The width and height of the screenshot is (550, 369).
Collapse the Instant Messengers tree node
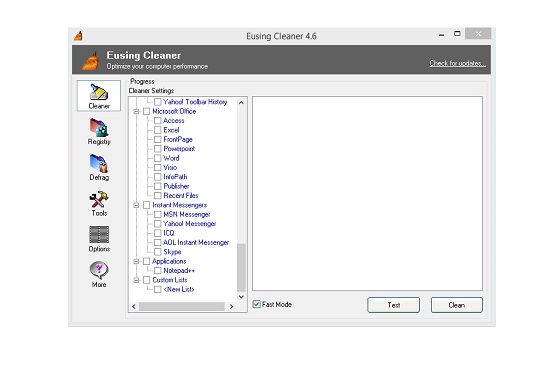pos(136,205)
